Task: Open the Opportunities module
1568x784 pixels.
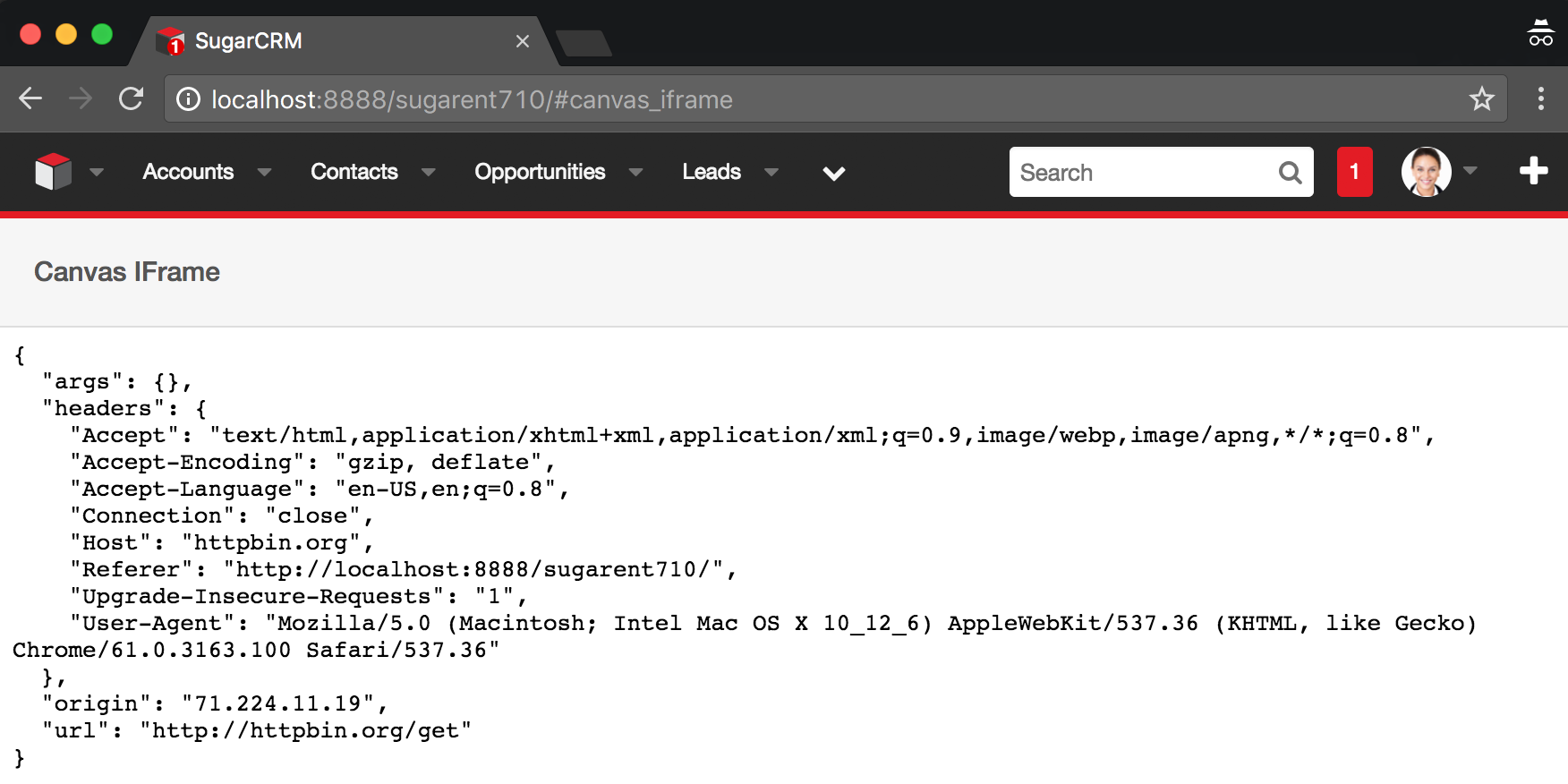Action: [540, 172]
